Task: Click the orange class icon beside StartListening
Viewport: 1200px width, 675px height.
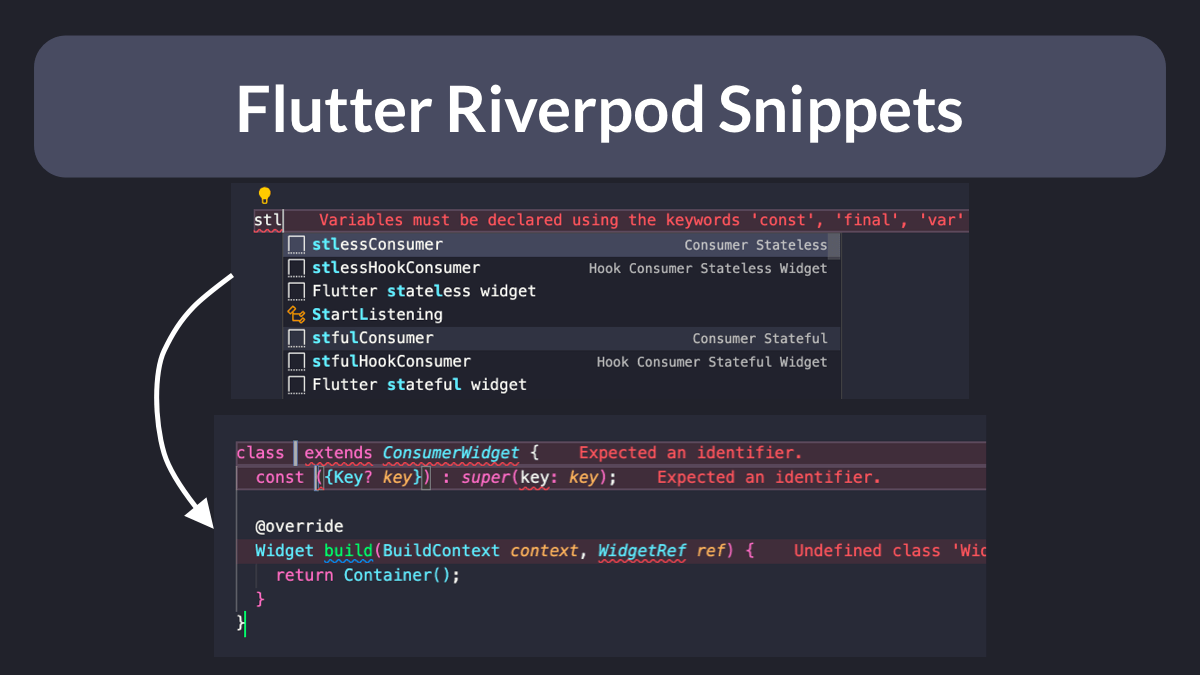Action: click(296, 314)
